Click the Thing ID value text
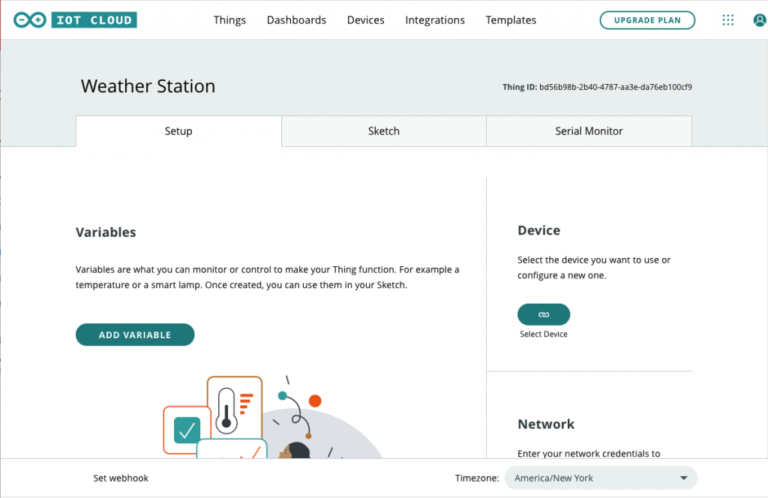Viewport: 768px width, 498px height. (615, 87)
